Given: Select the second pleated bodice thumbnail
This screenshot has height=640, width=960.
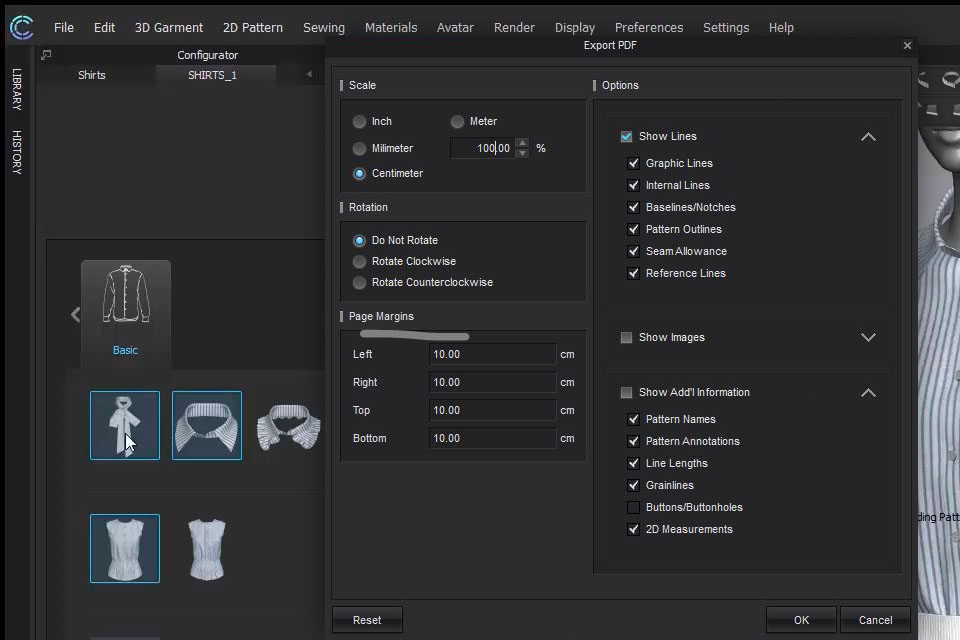Looking at the screenshot, I should tap(207, 549).
